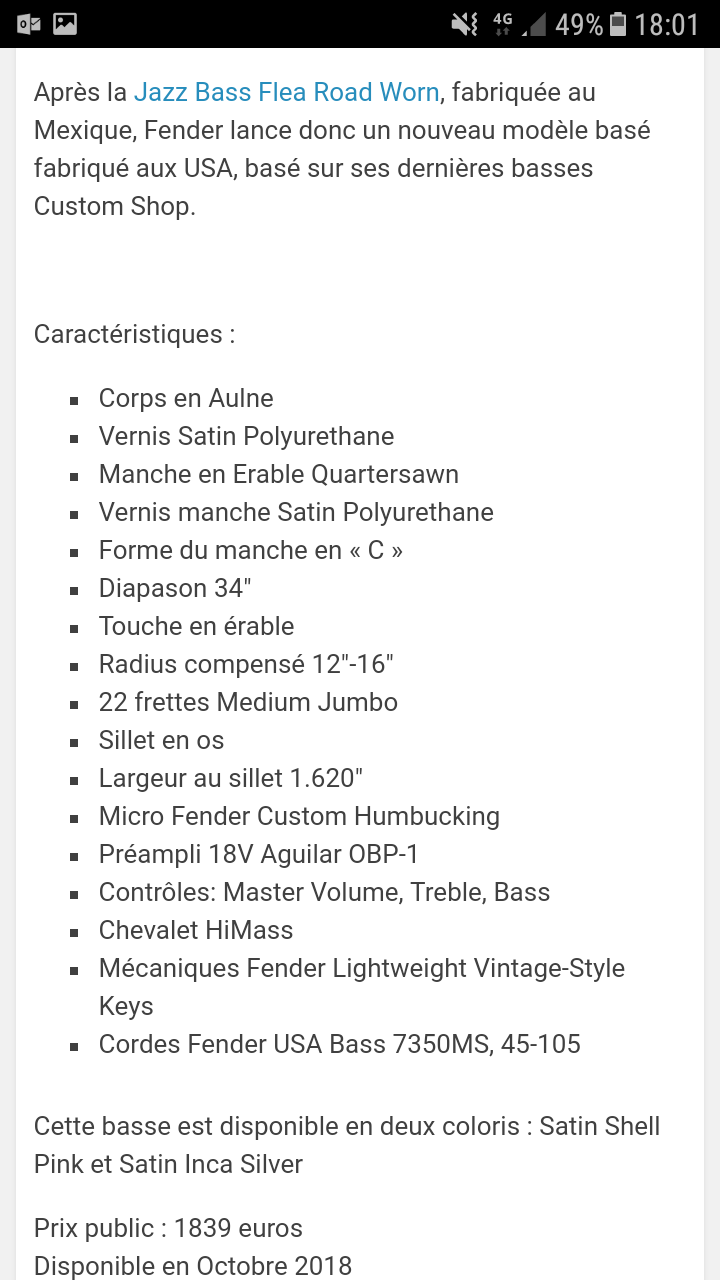720x1280 pixels.
Task: Tap the "Disponible en Octobre 2018" text
Action: tap(193, 1266)
